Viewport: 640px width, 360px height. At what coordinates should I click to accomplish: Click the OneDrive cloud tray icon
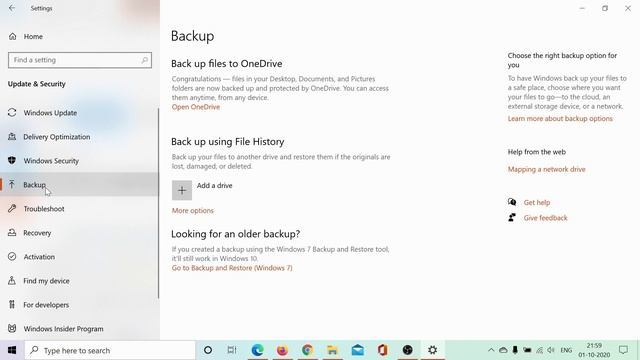503,350
